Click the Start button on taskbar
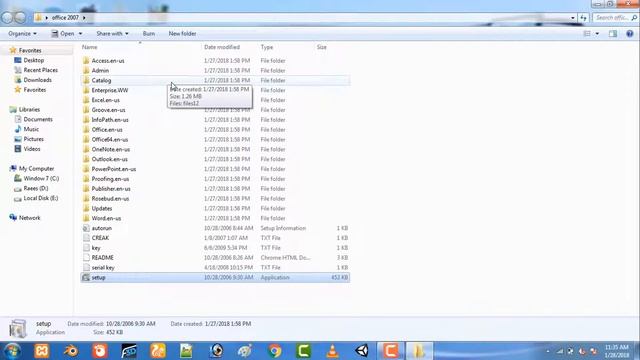 [x=12, y=351]
